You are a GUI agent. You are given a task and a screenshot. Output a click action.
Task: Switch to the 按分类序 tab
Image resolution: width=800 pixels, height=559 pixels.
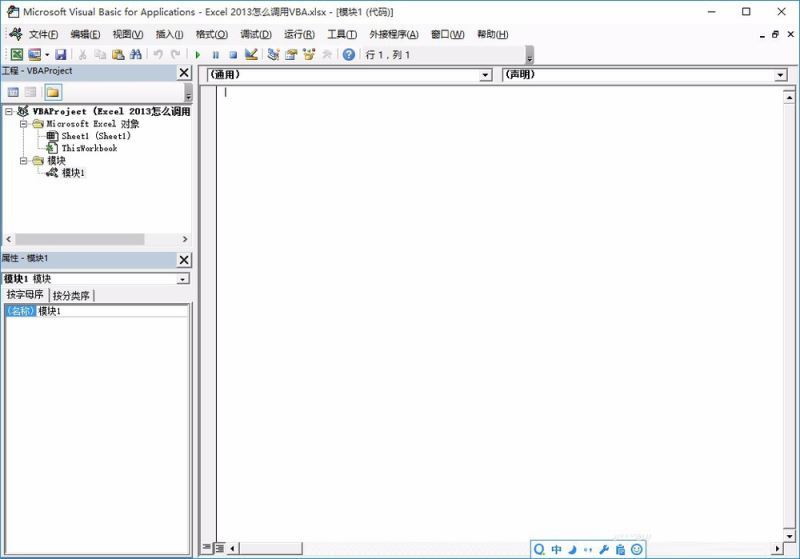(72, 296)
